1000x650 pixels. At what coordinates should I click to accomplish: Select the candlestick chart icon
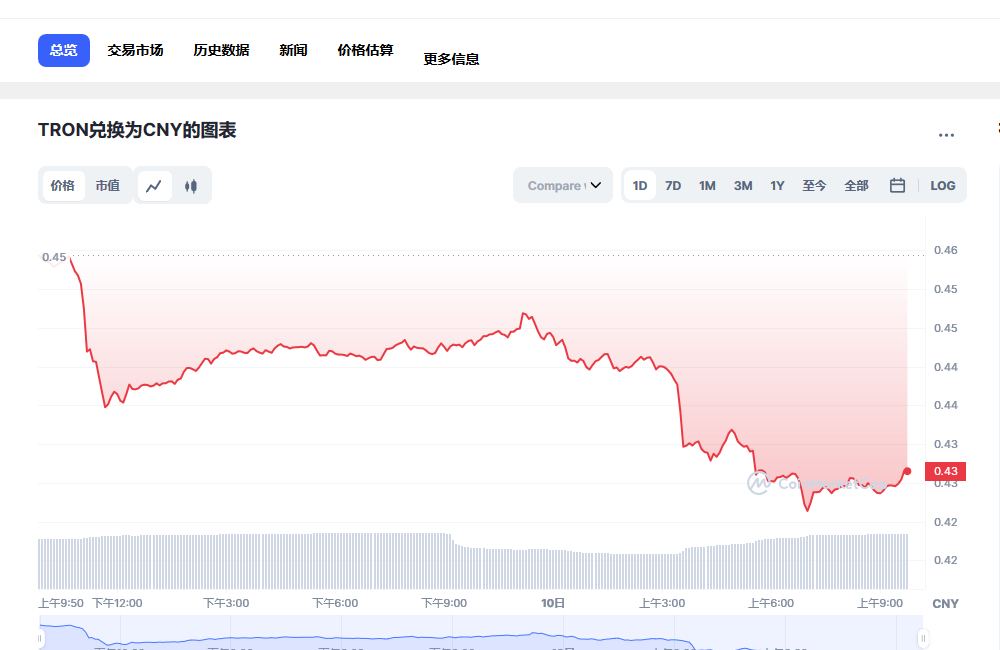[191, 186]
